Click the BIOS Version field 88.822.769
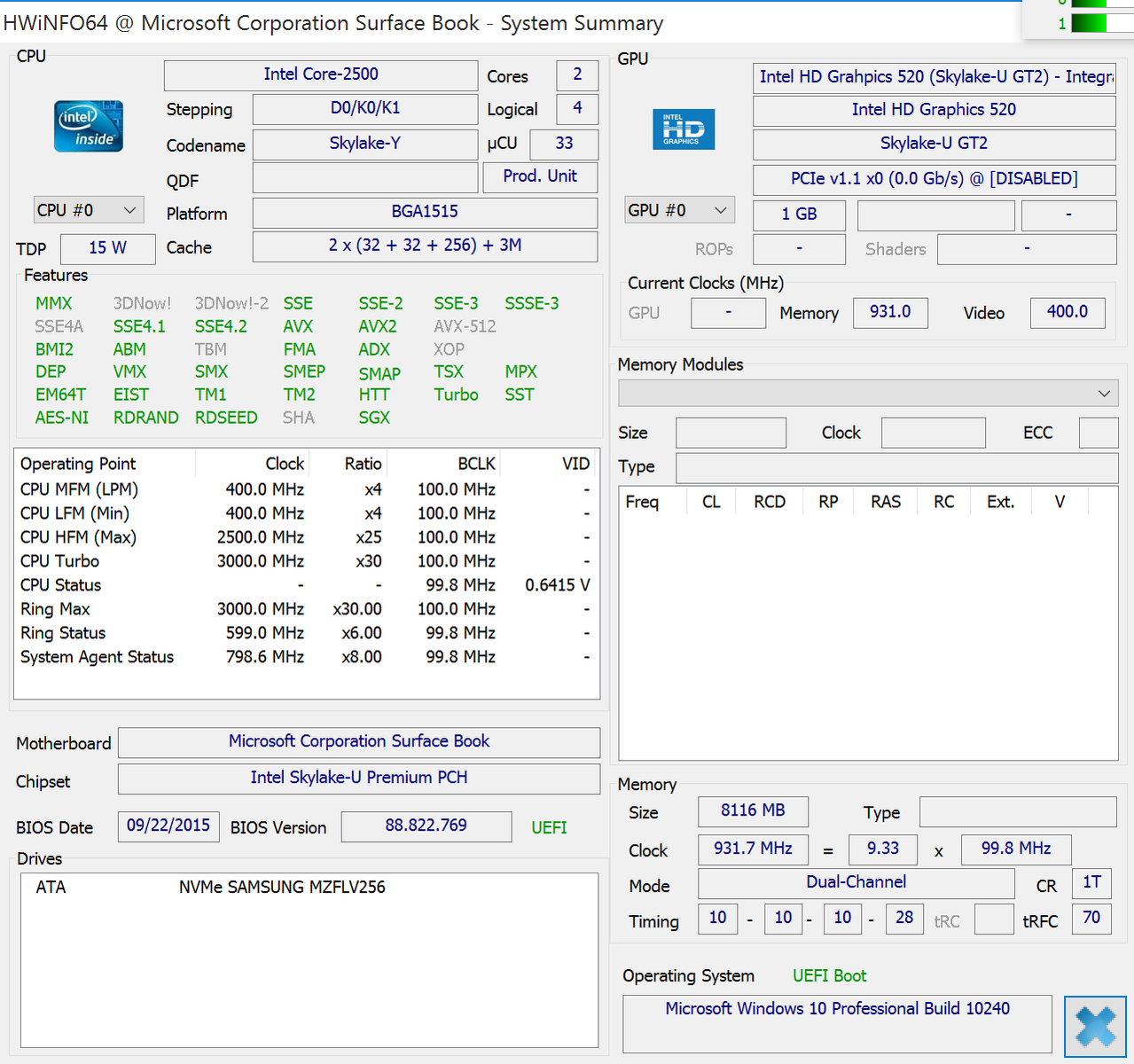 click(426, 826)
